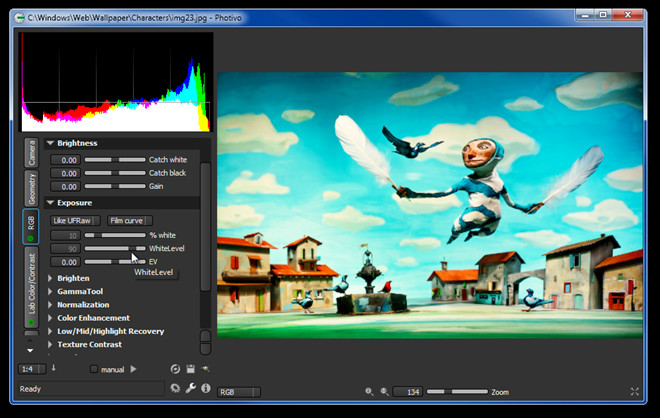Open the Gimp export icon next to save

205,369
